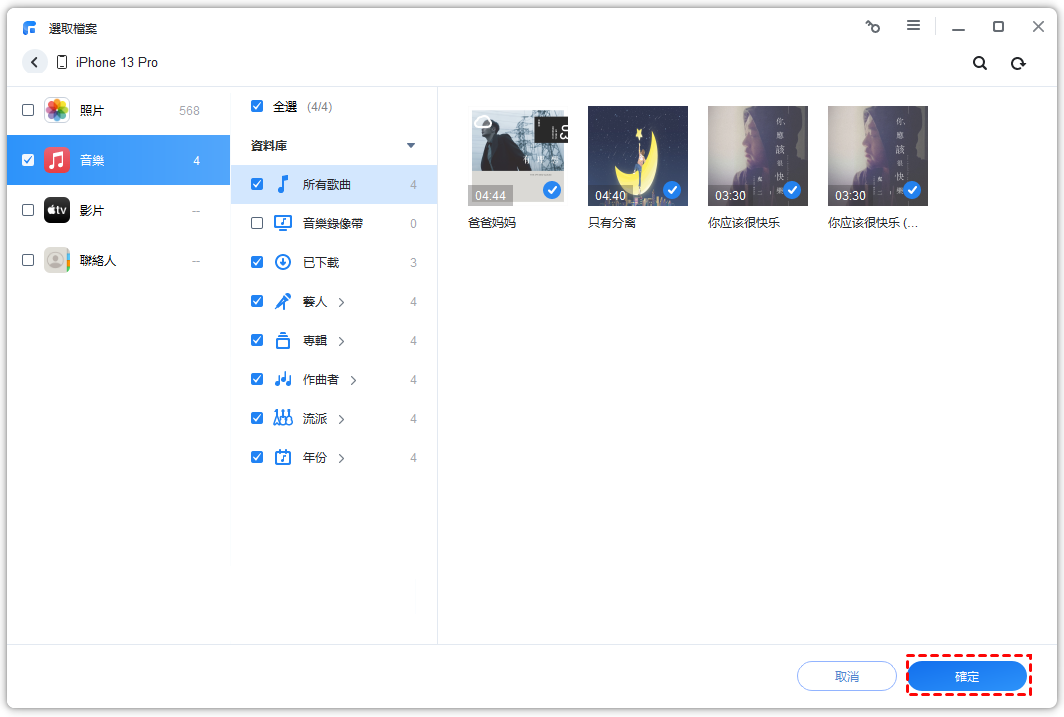Viewport: 1064px width, 717px height.
Task: Click the back arrow beside iPhone 13 Pro
Action: click(x=35, y=62)
